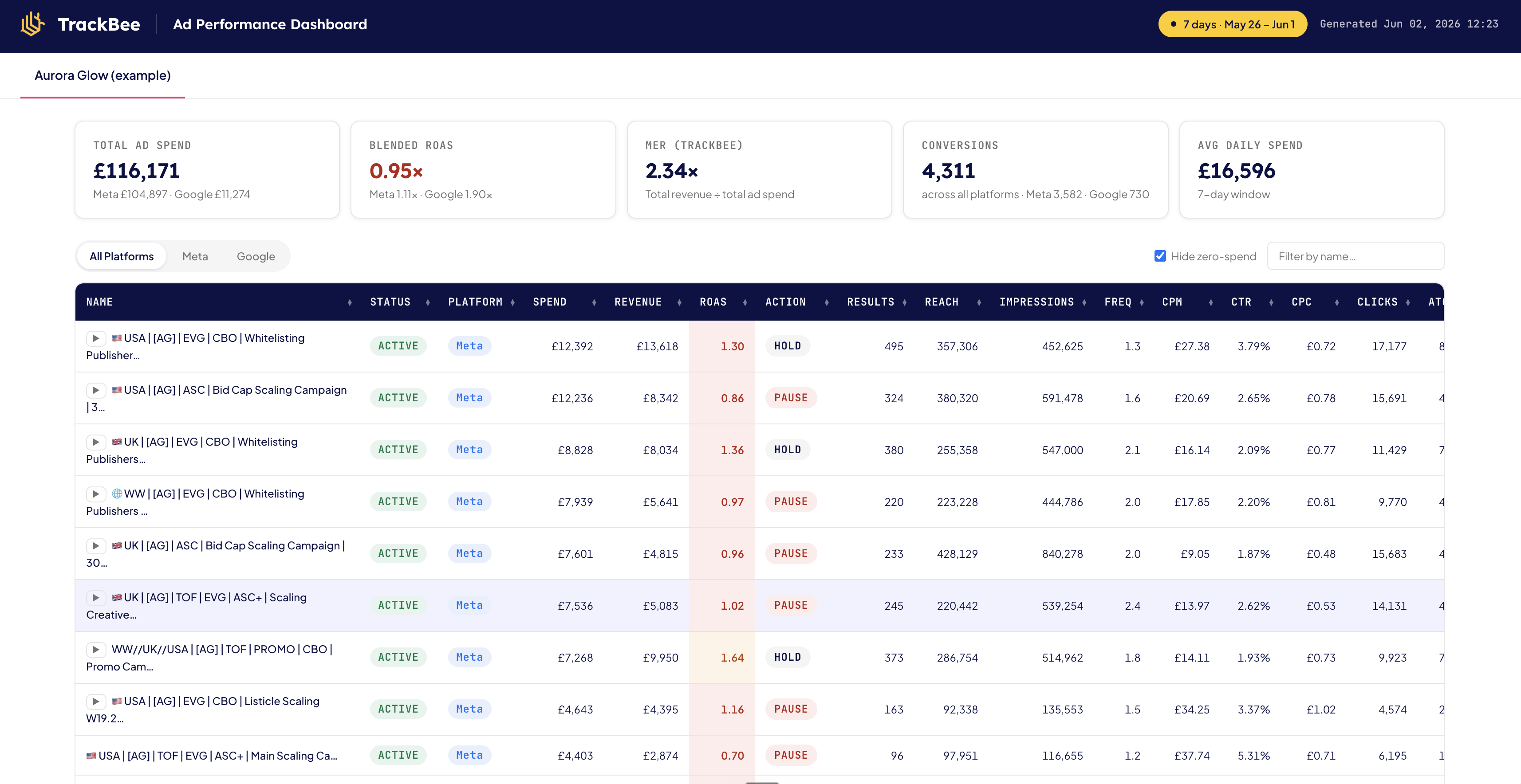Screen dimensions: 1521x784
Task: Sort by the ACTION column arrows
Action: pyautogui.click(x=827, y=302)
